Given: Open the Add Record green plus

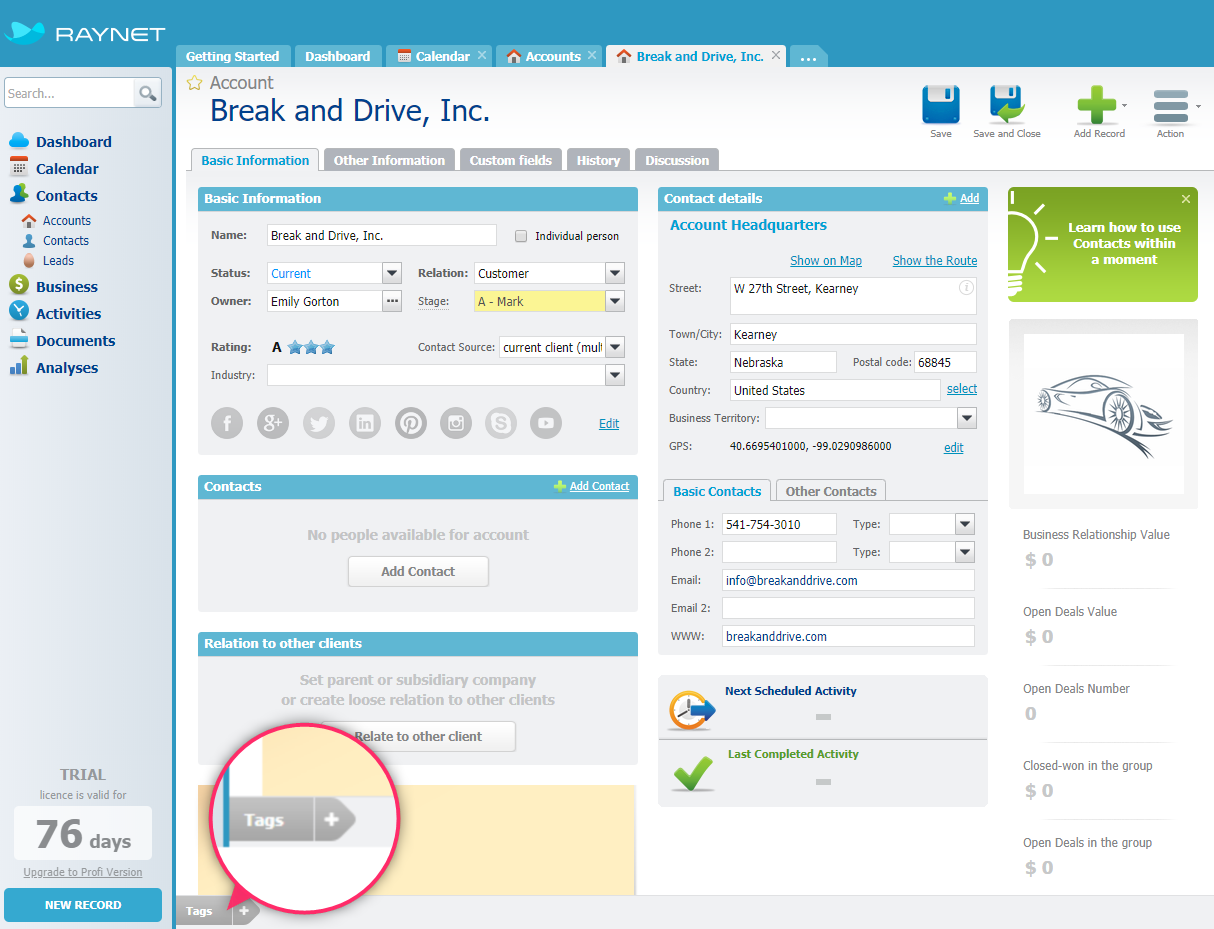Looking at the screenshot, I should (1096, 105).
